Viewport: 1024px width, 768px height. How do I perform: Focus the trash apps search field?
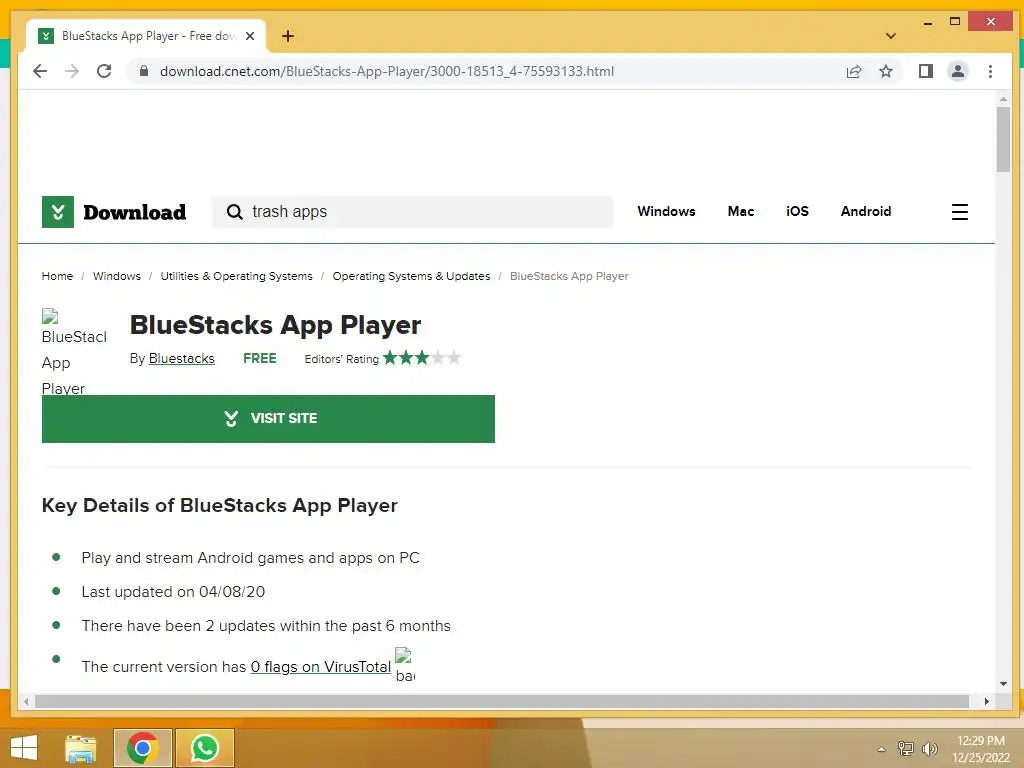coord(411,212)
